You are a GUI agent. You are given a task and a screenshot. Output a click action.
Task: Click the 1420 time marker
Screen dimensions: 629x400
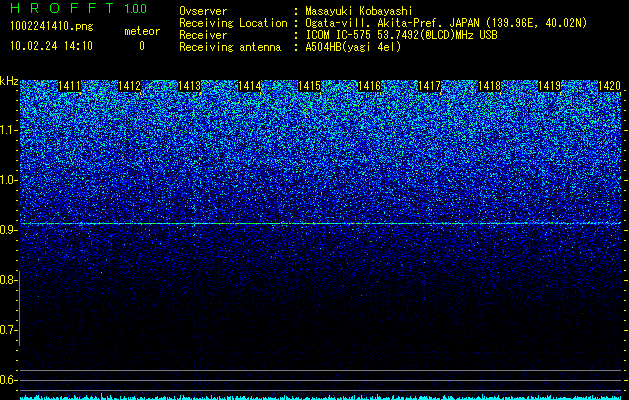(x=609, y=86)
